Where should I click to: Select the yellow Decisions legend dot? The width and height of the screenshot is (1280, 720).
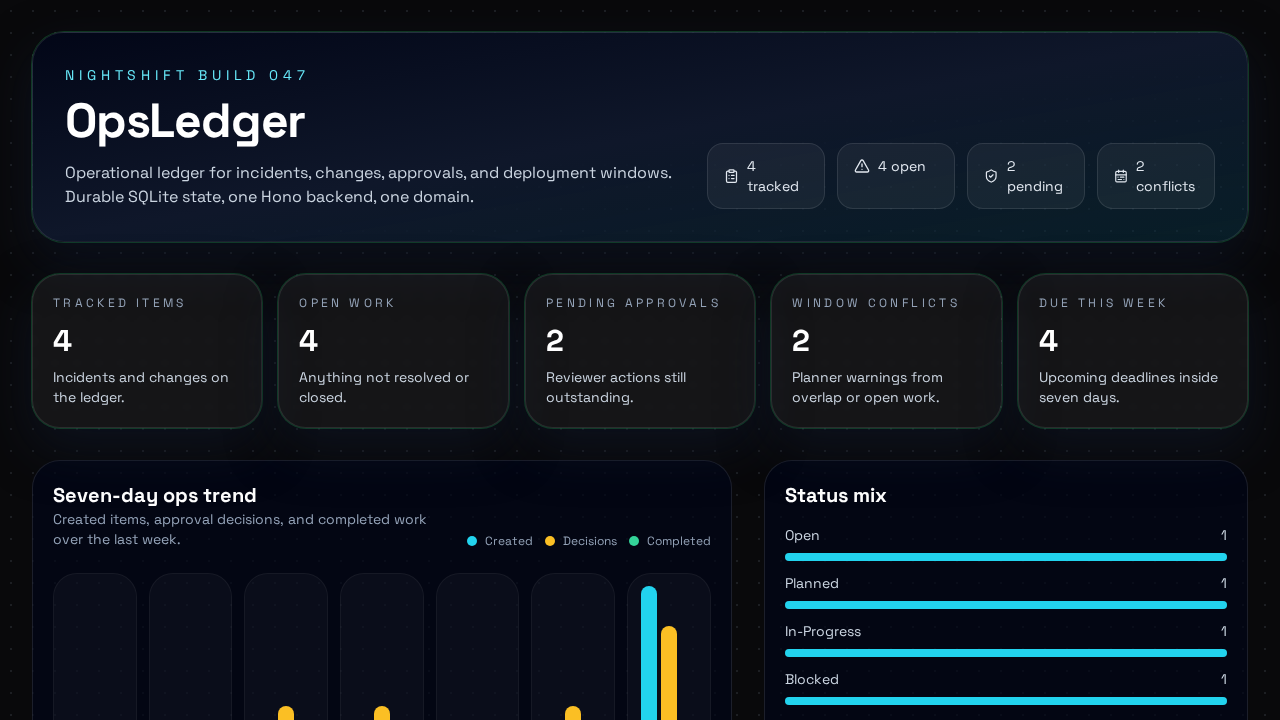pyautogui.click(x=549, y=540)
